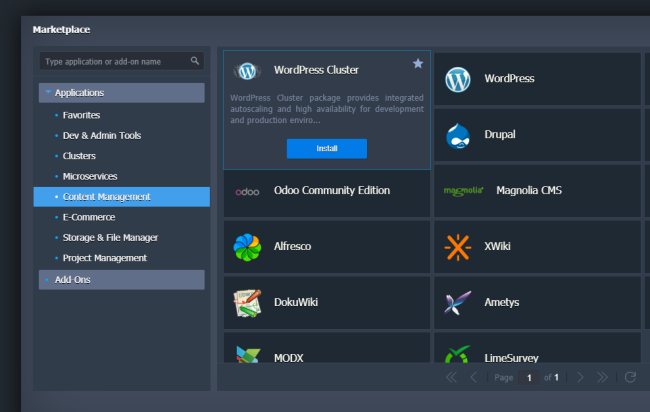Open the Clusters category
Screen dimensions: 650x412
[x=79, y=156]
